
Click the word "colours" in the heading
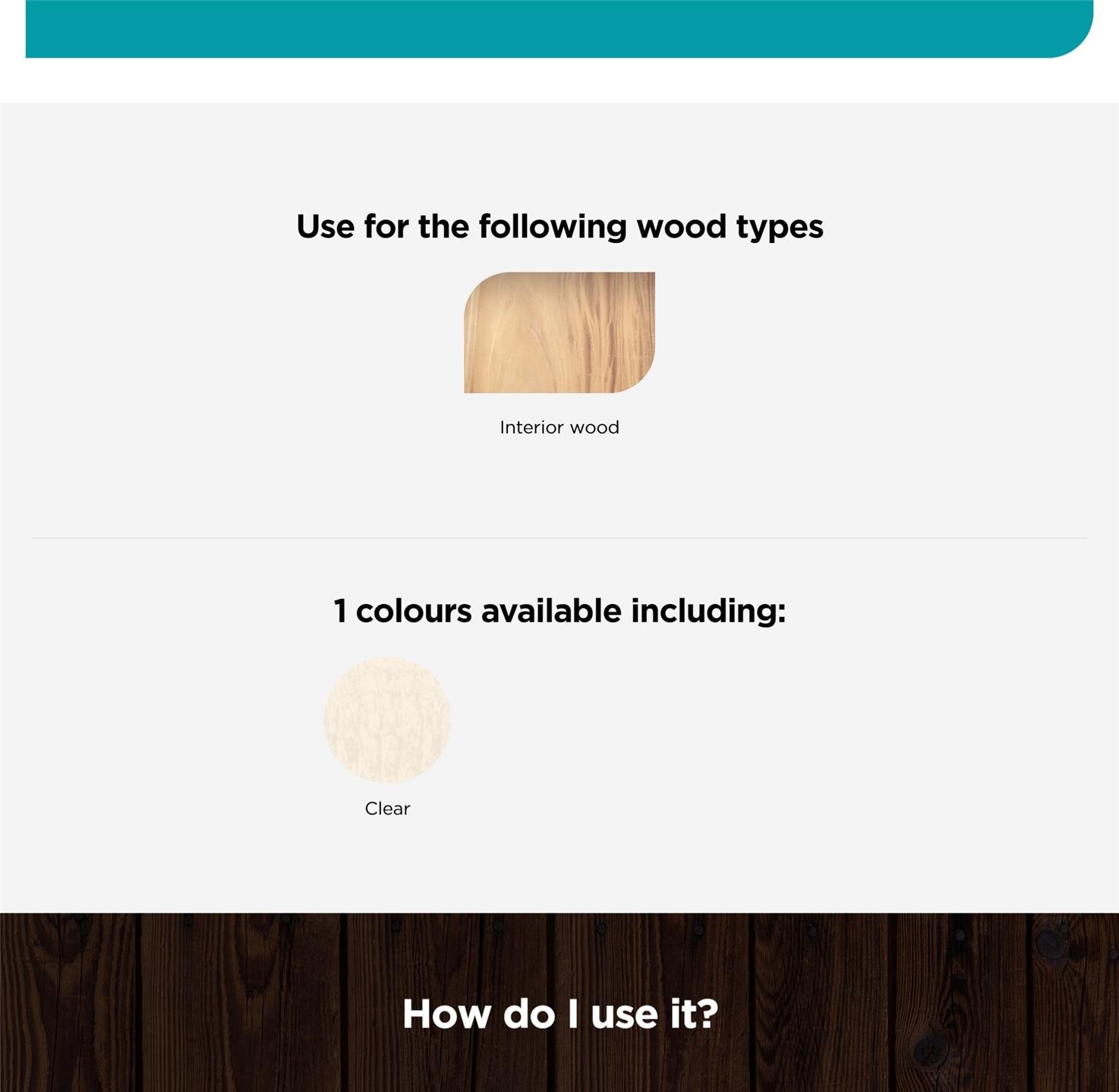[414, 612]
